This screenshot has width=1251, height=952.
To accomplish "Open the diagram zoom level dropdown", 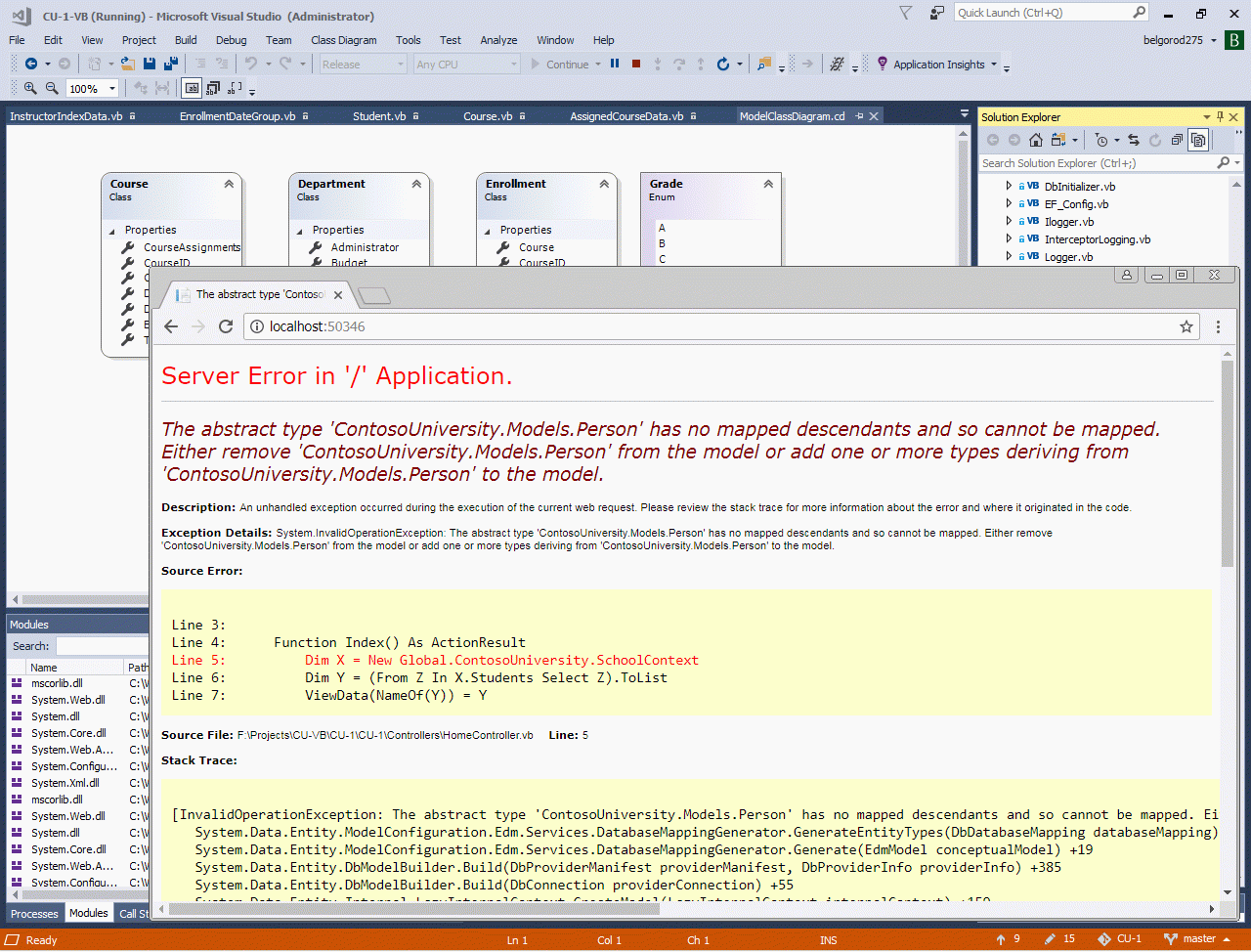I will click(112, 89).
